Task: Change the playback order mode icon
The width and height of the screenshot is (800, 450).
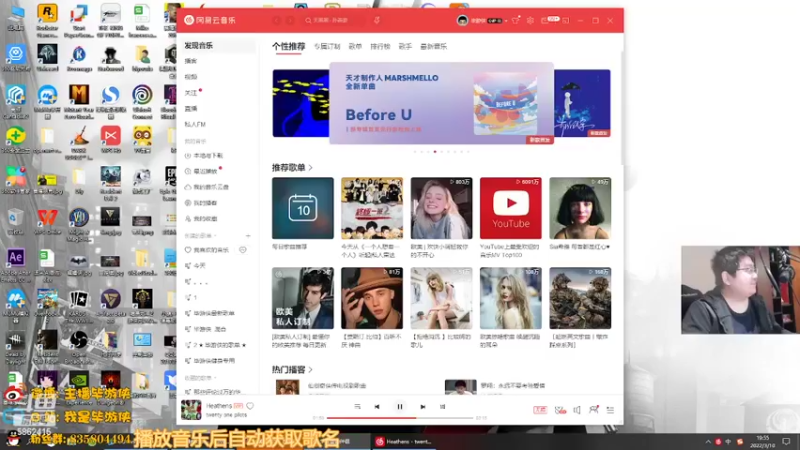Action: coord(357,407)
